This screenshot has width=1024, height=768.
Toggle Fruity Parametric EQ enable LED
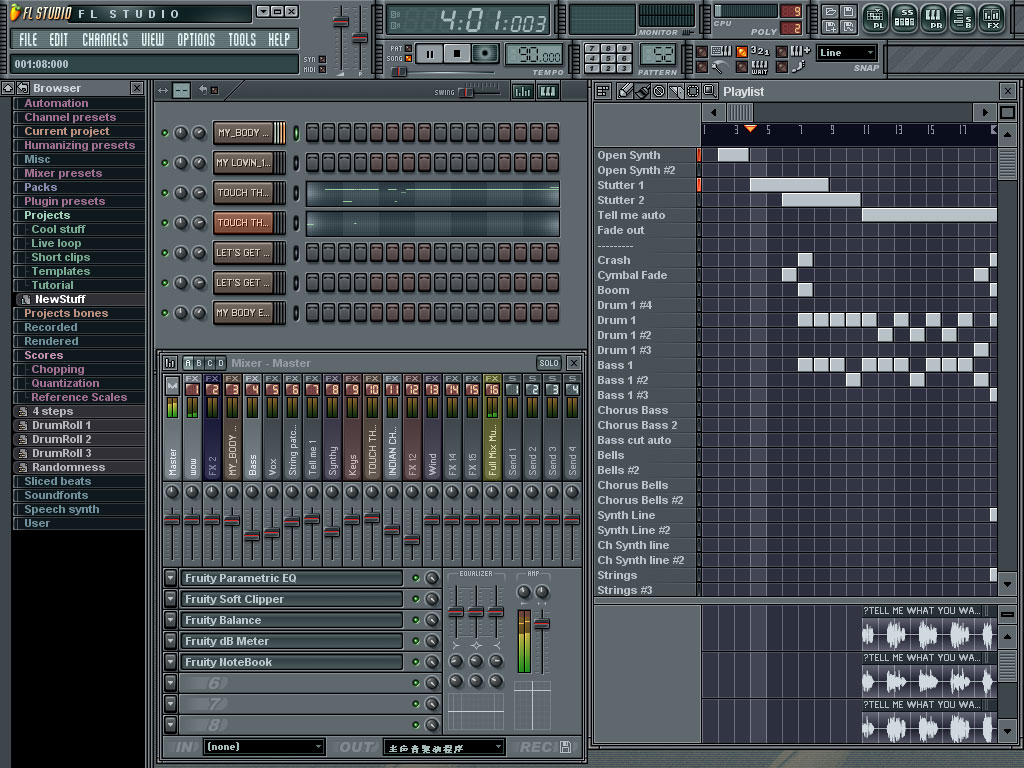coord(415,578)
